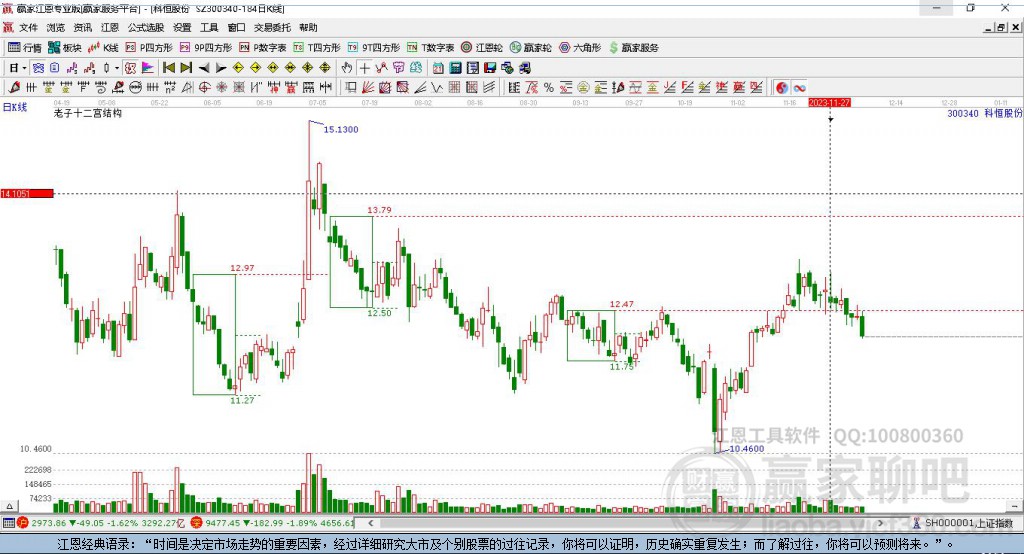Select the circled crosshair target tool
Image resolution: width=1024 pixels, height=554 pixels.
(x=204, y=88)
